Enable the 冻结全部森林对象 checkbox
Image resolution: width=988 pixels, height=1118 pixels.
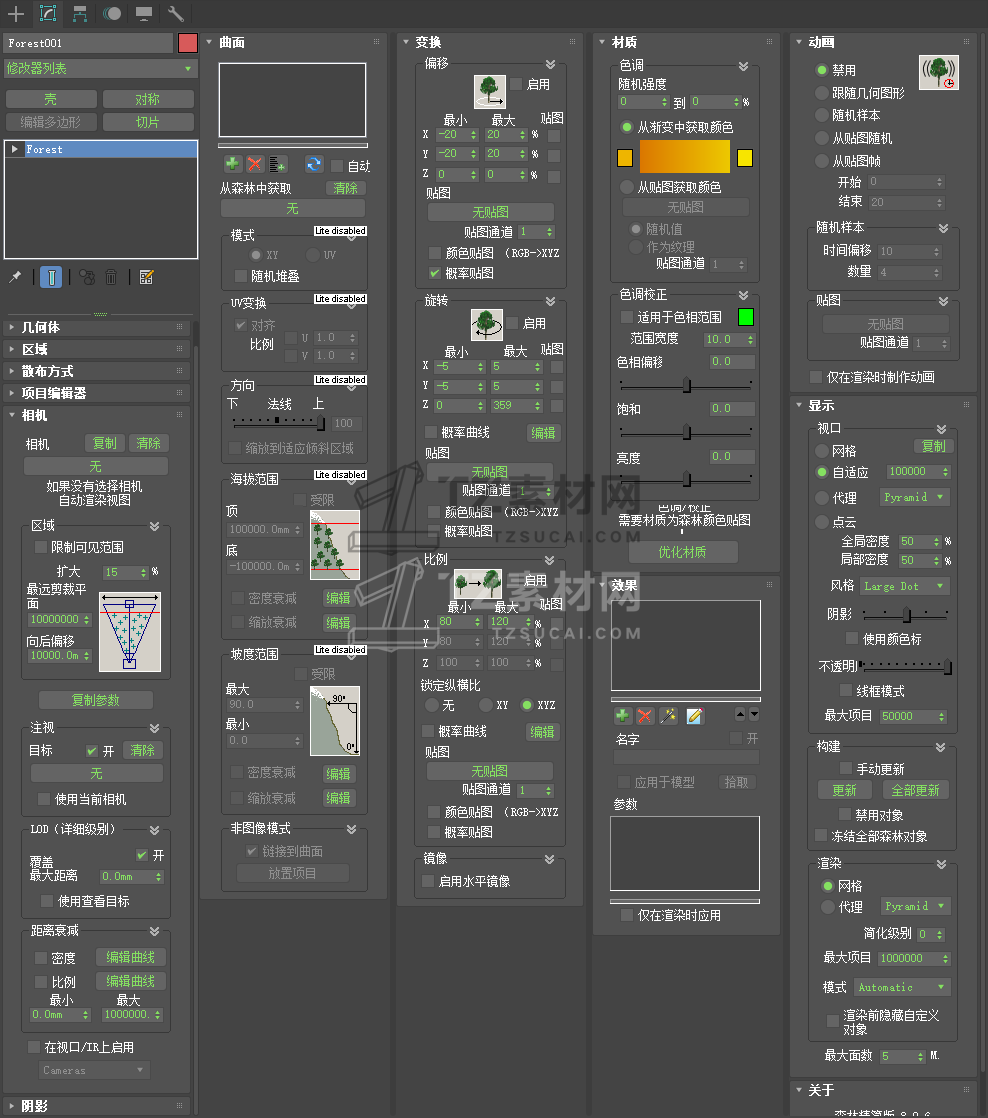[x=821, y=835]
